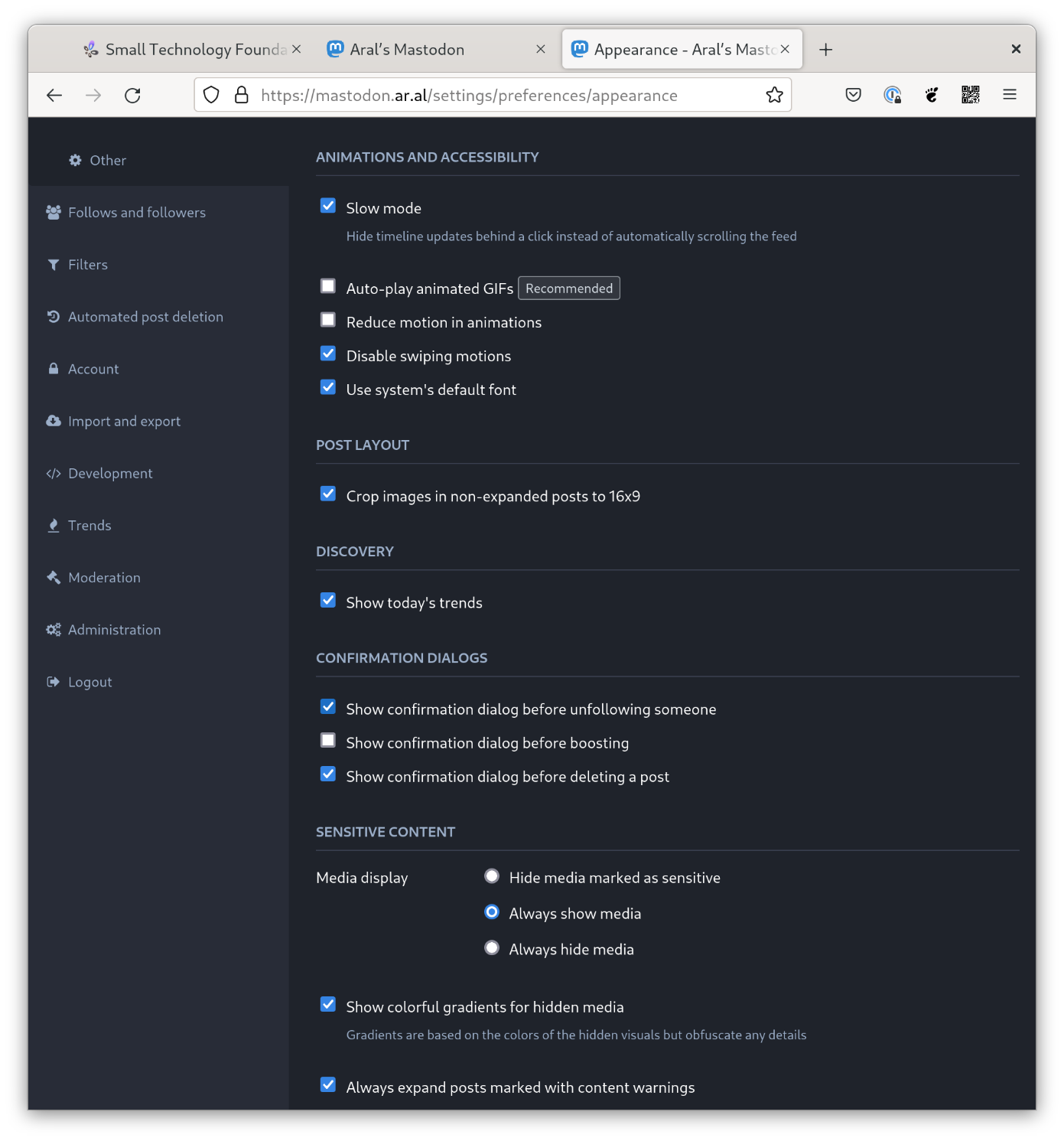Screen dimensions: 1064x1141
Task: Enable Auto-play animated GIFs
Action: point(328,286)
